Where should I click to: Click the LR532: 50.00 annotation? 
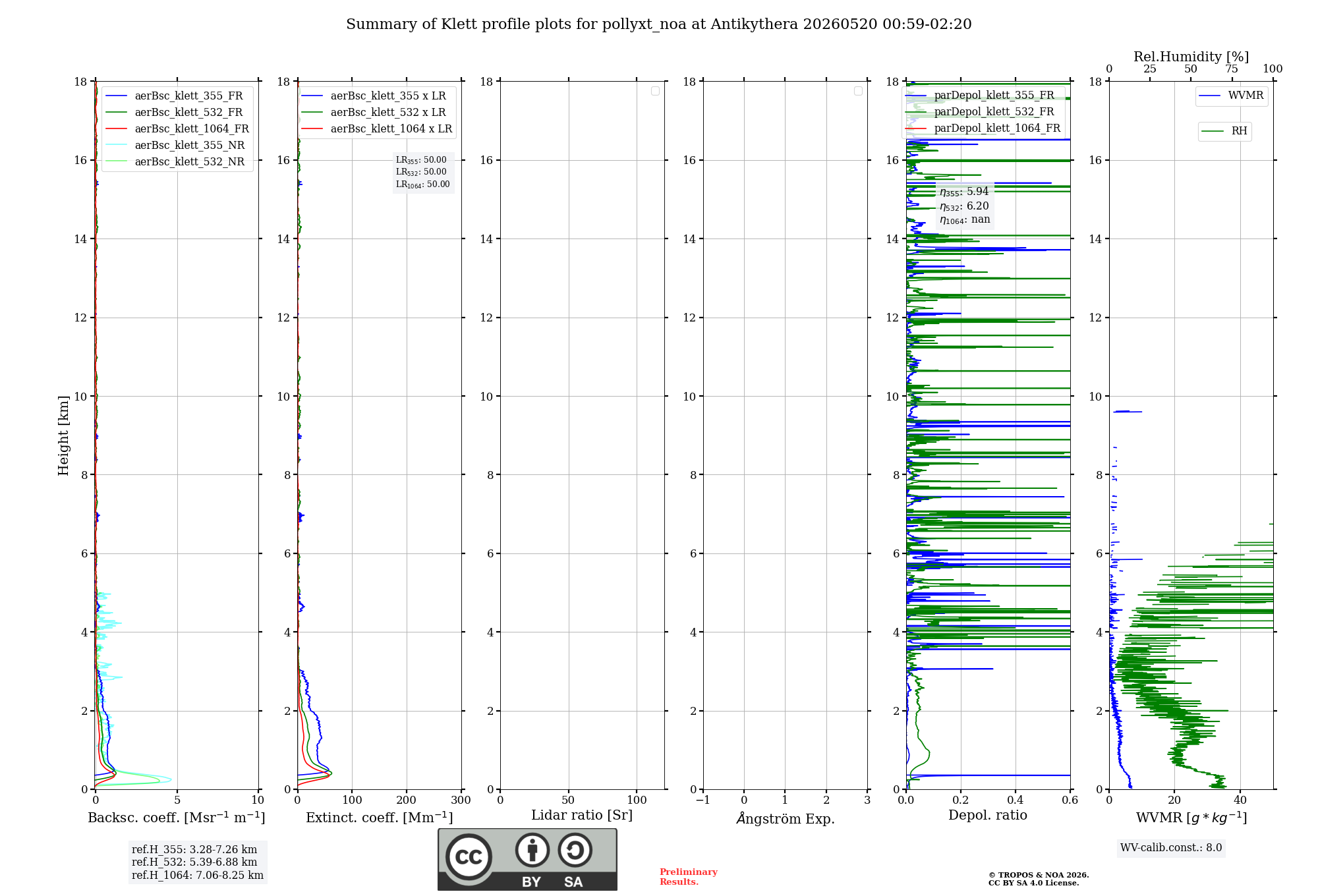[x=421, y=172]
